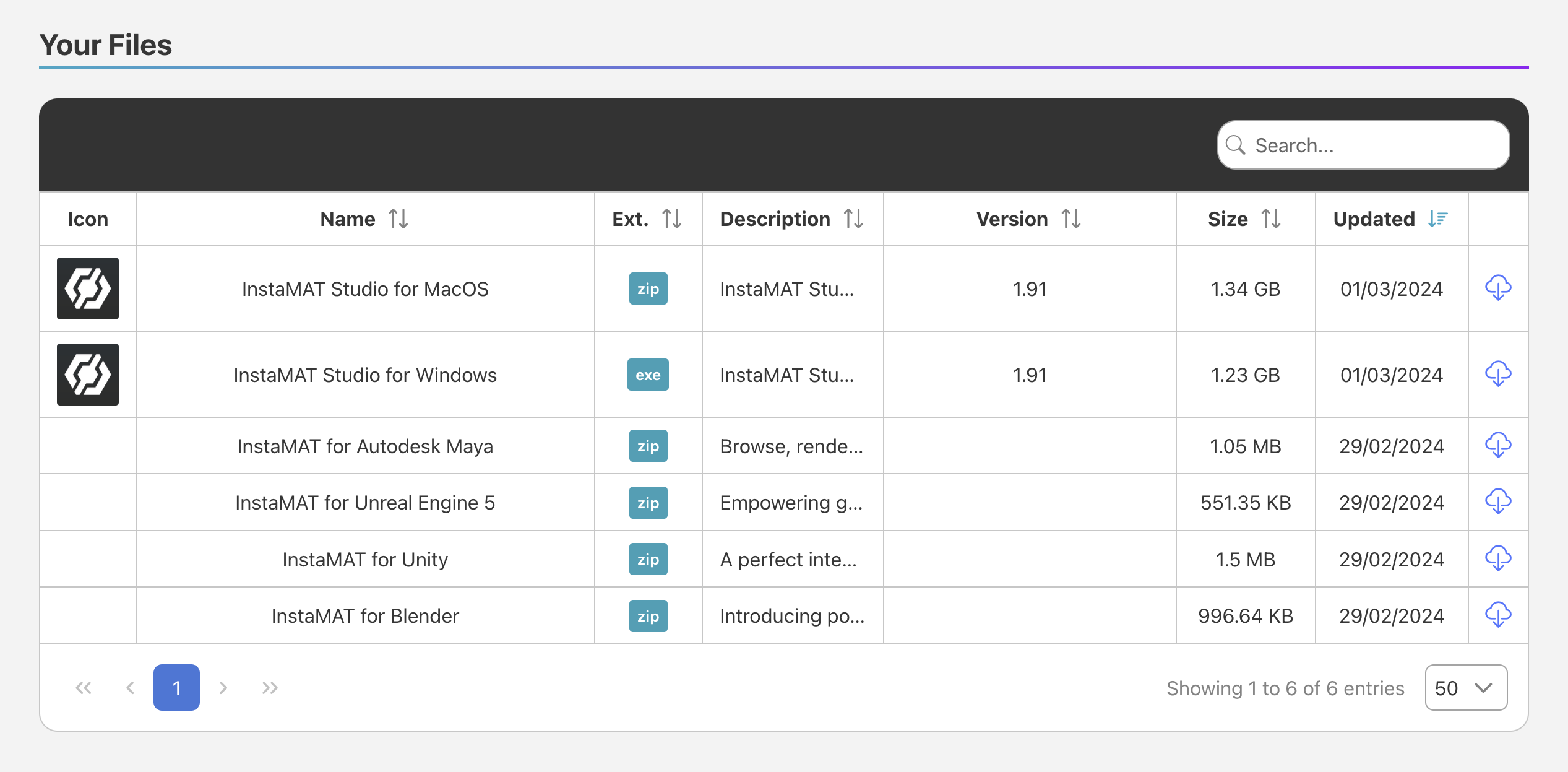Click zip badge in Blender row
Image resolution: width=1568 pixels, height=772 pixels.
[x=648, y=615]
